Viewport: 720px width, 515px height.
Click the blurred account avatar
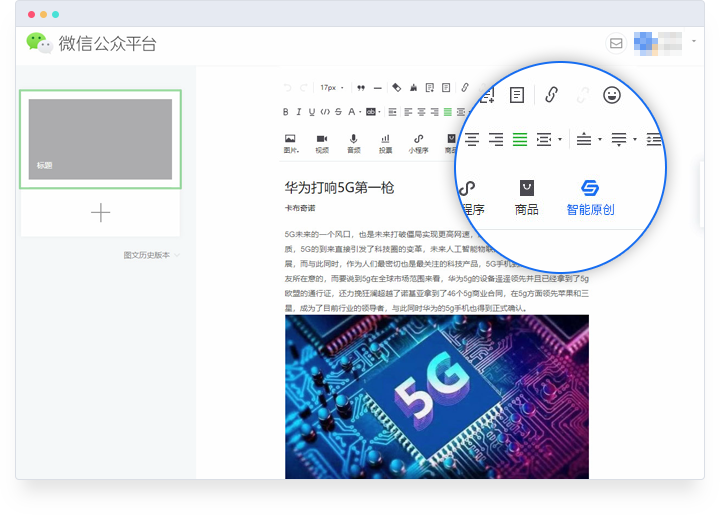658,44
